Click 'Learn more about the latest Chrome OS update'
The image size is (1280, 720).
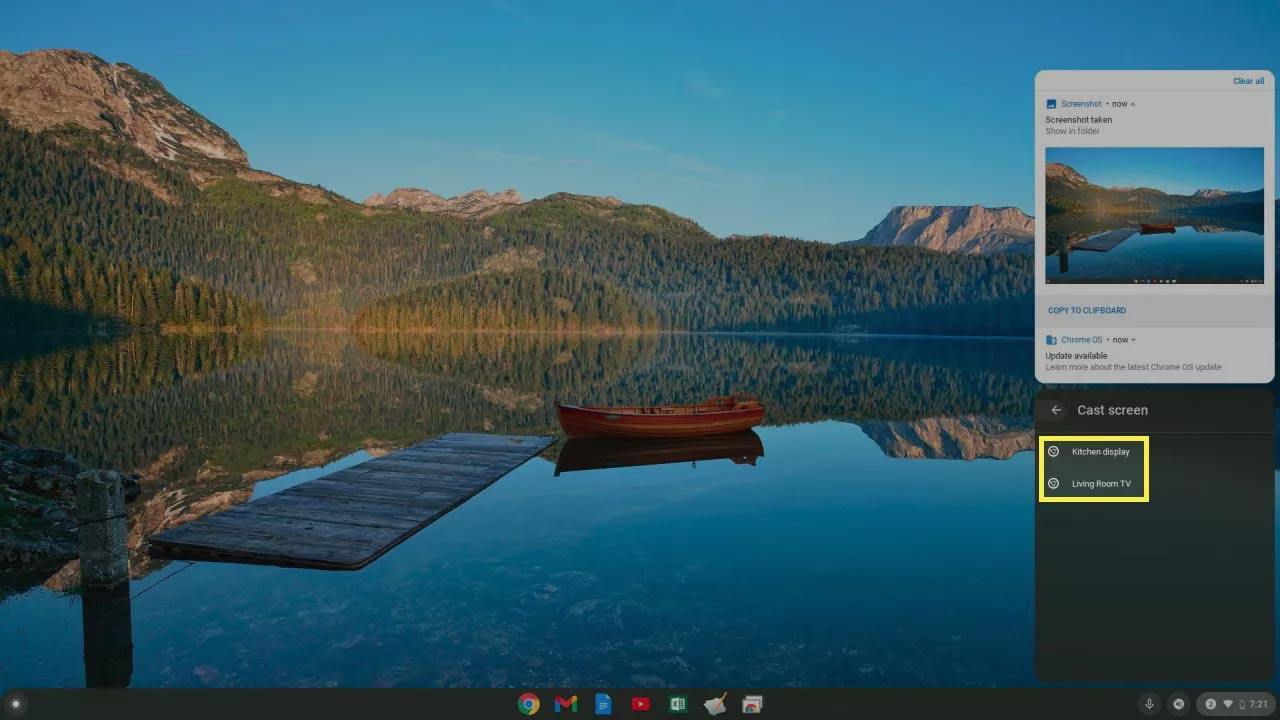click(1133, 367)
